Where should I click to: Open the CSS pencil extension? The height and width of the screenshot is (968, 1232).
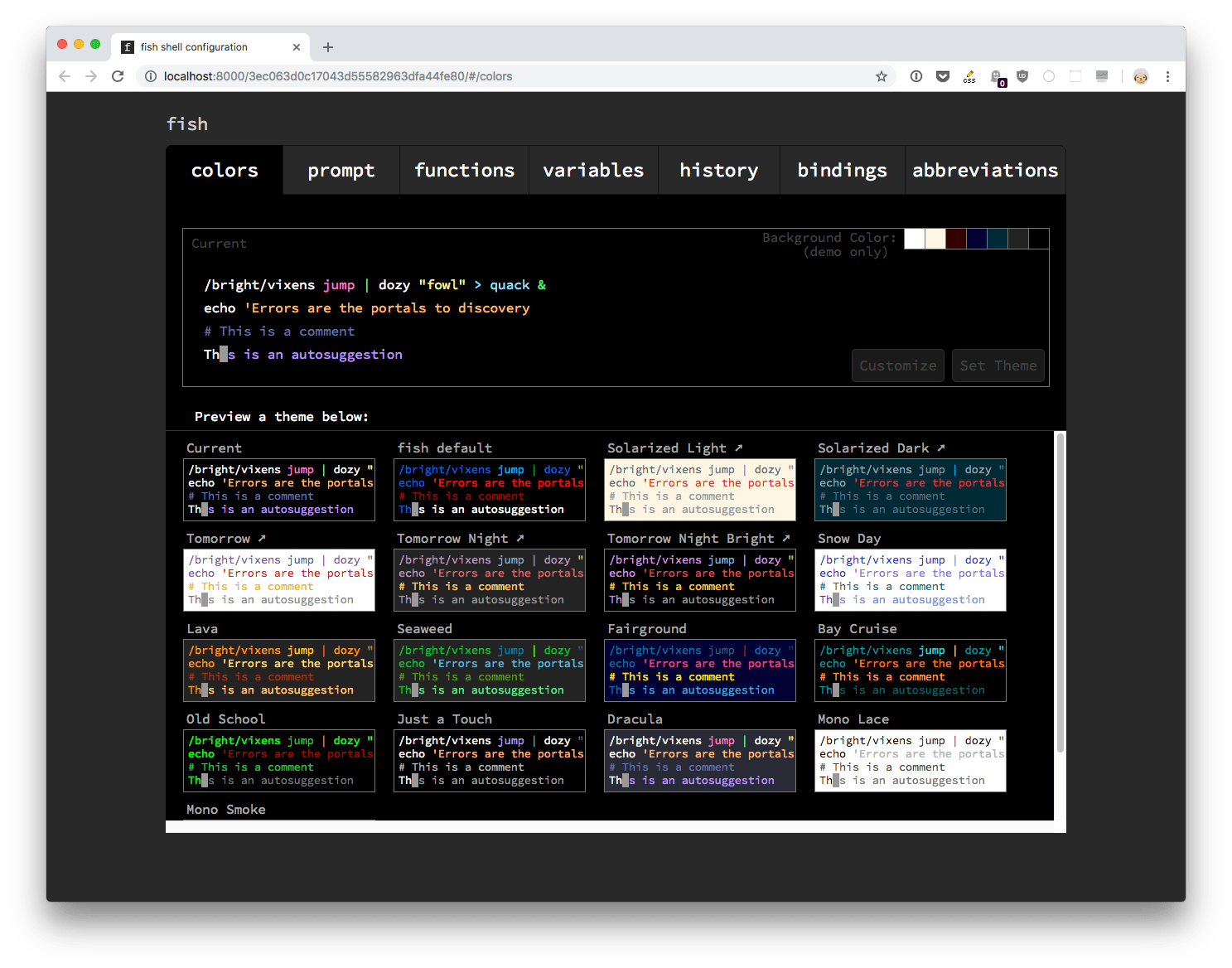(969, 77)
